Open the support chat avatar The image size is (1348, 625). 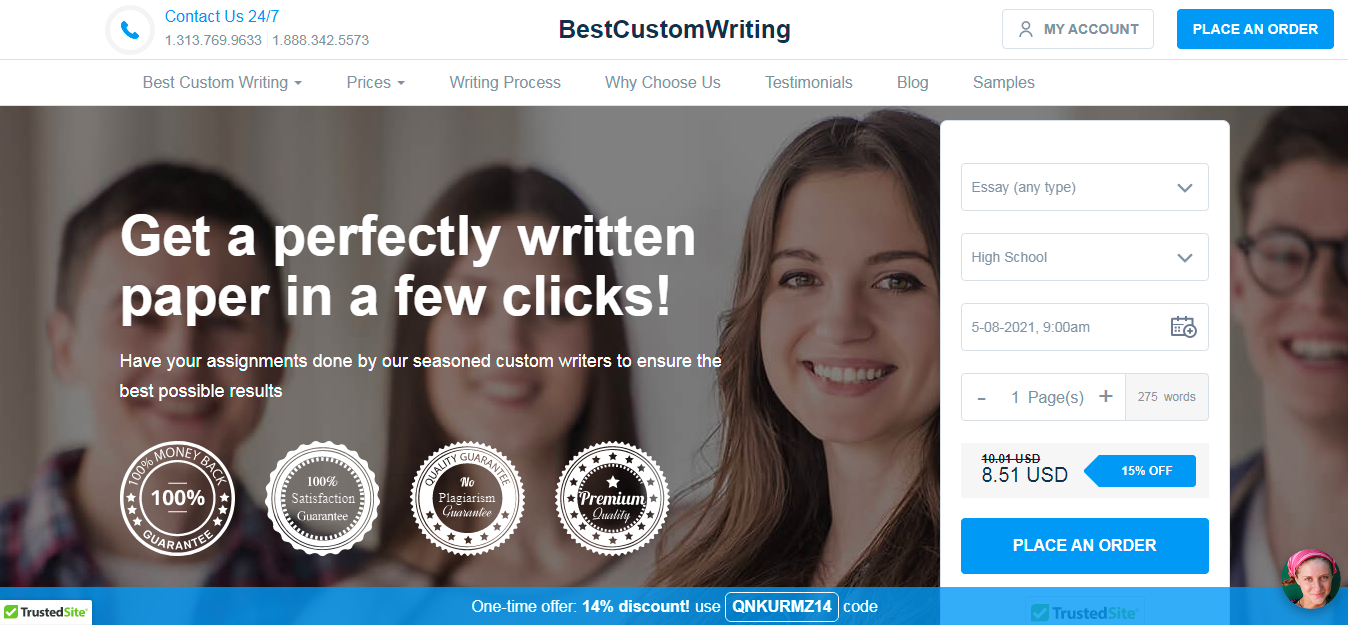pyautogui.click(x=1311, y=579)
